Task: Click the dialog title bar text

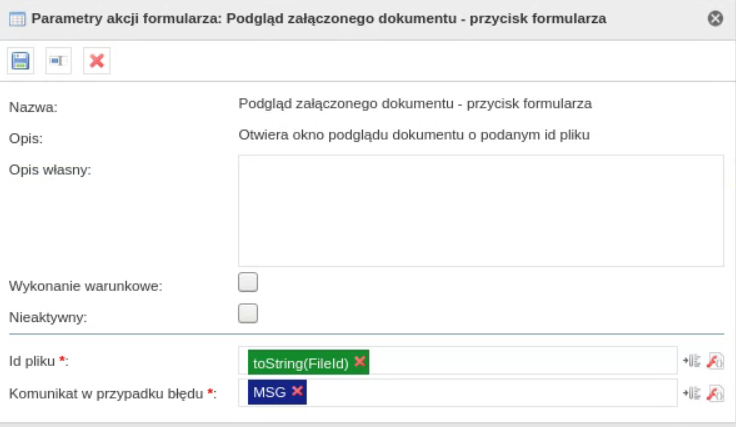Action: click(319, 19)
